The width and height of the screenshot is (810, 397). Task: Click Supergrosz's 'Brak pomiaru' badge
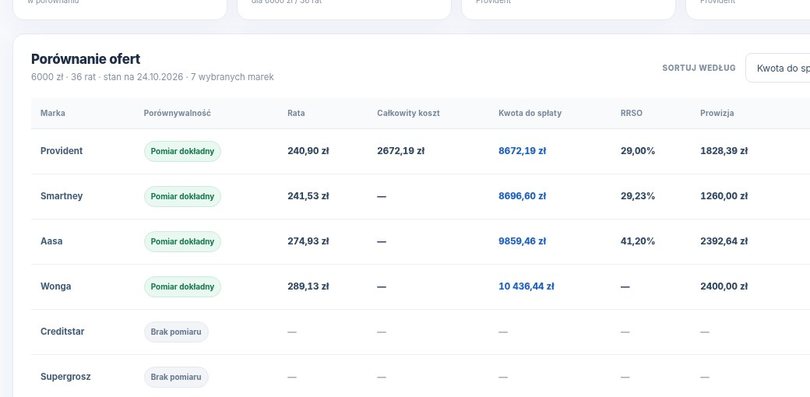(x=176, y=377)
